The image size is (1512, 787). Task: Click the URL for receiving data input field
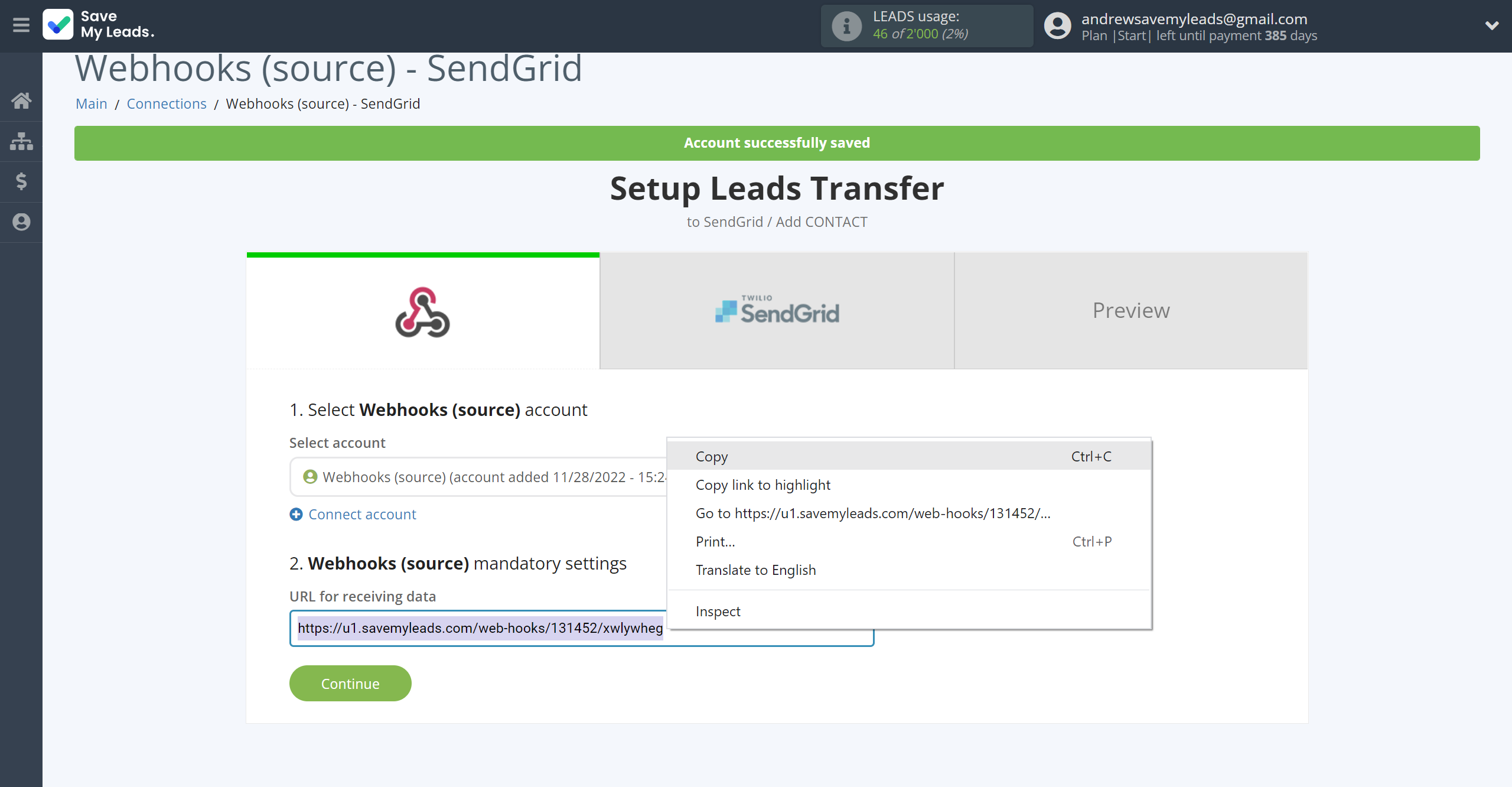(x=580, y=628)
